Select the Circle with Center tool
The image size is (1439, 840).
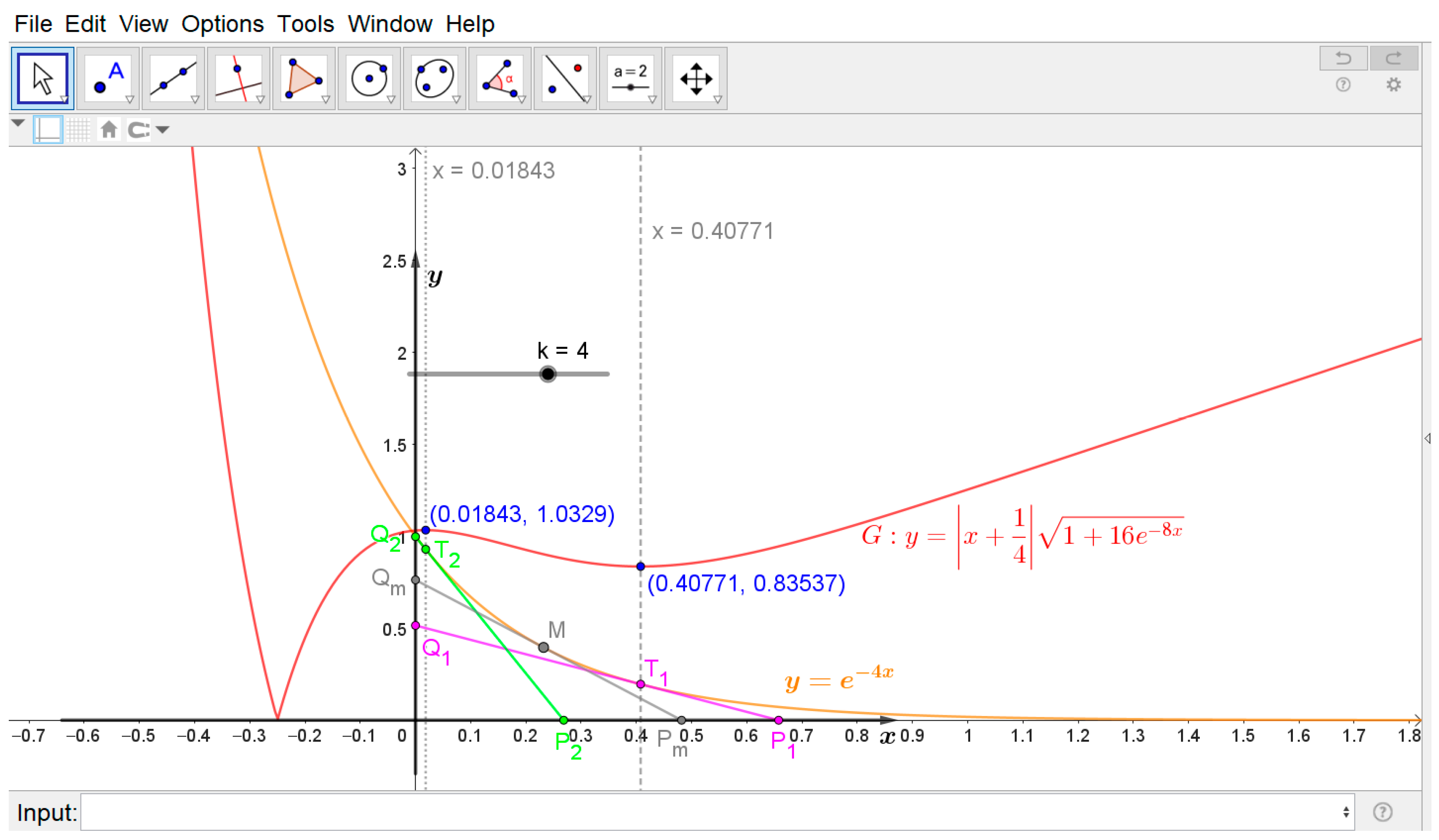coord(369,79)
